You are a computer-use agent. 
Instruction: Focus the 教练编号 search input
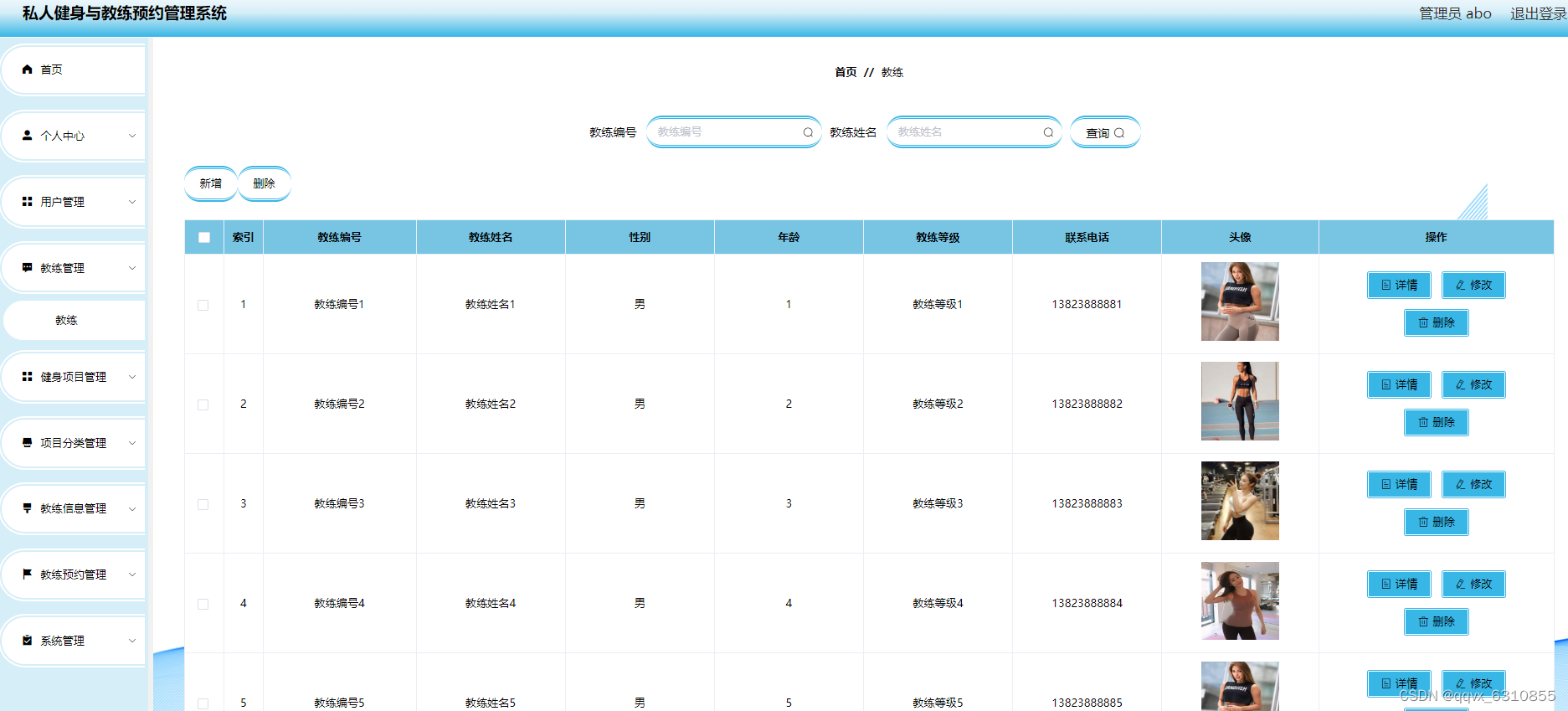pos(733,132)
